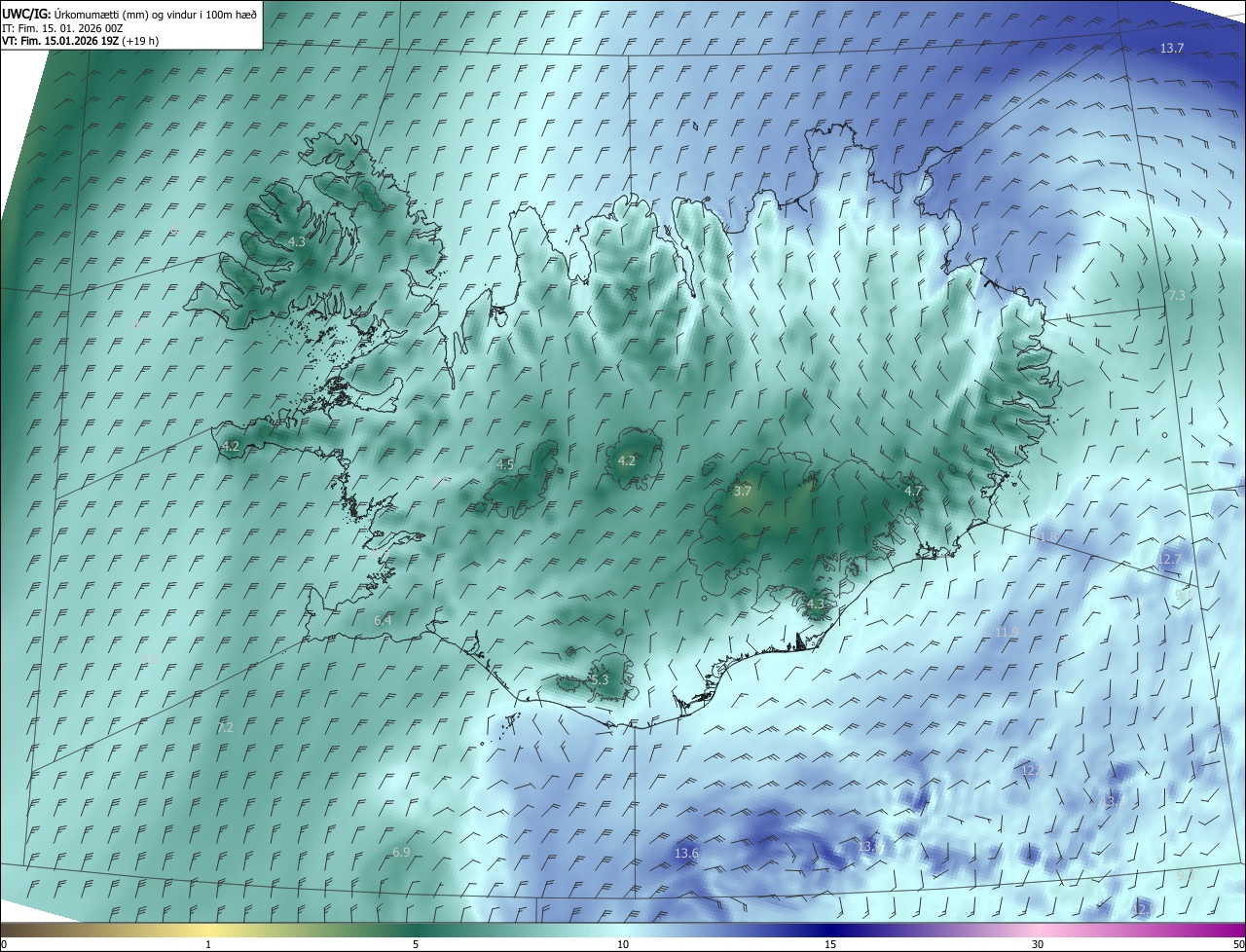Click the 4.3 value over the Westfjords
Image resolution: width=1246 pixels, height=952 pixels.
[x=297, y=241]
